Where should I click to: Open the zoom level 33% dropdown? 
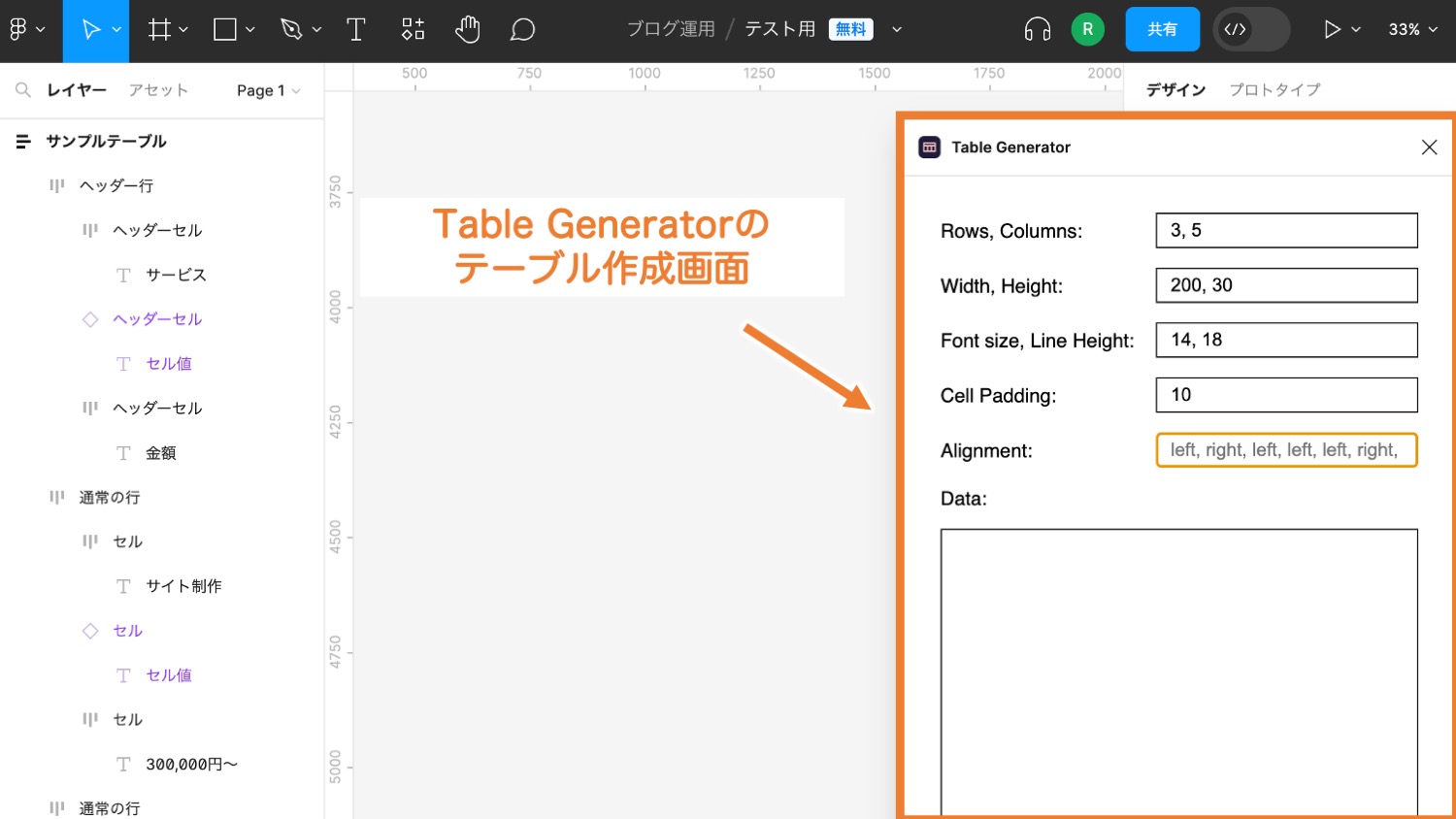(x=1412, y=29)
